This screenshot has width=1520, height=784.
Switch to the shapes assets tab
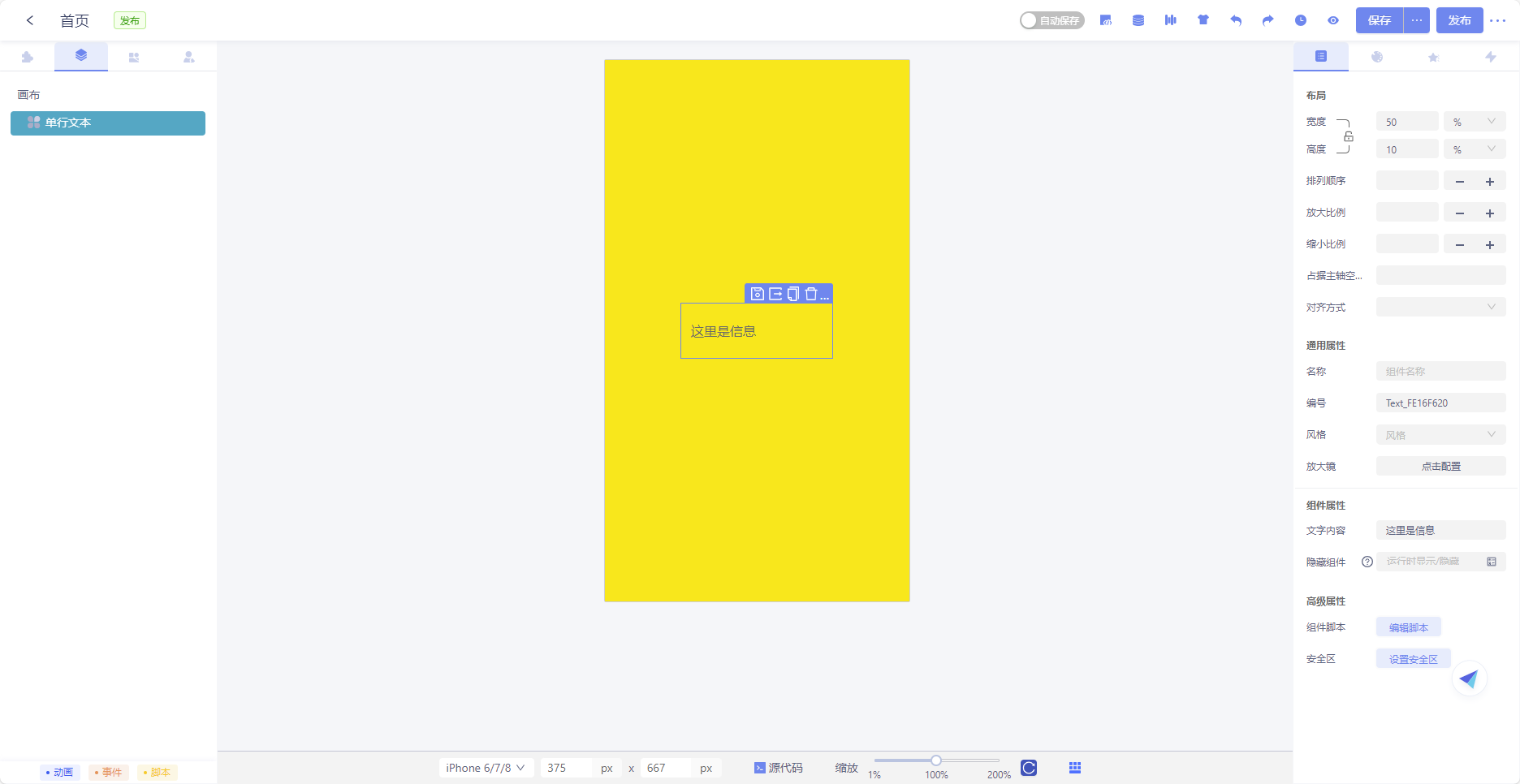(x=134, y=57)
